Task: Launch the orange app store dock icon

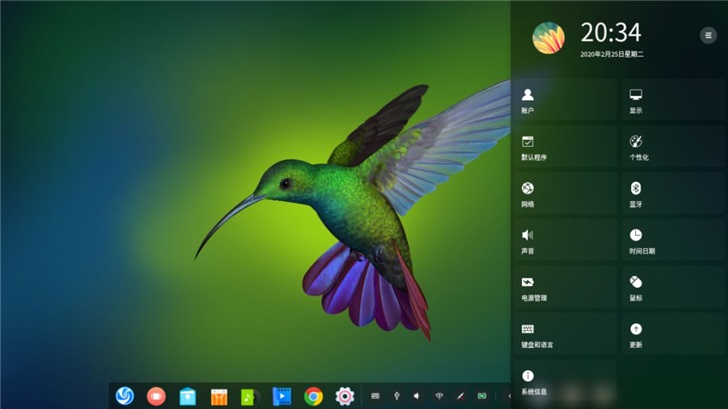Action: tap(219, 397)
